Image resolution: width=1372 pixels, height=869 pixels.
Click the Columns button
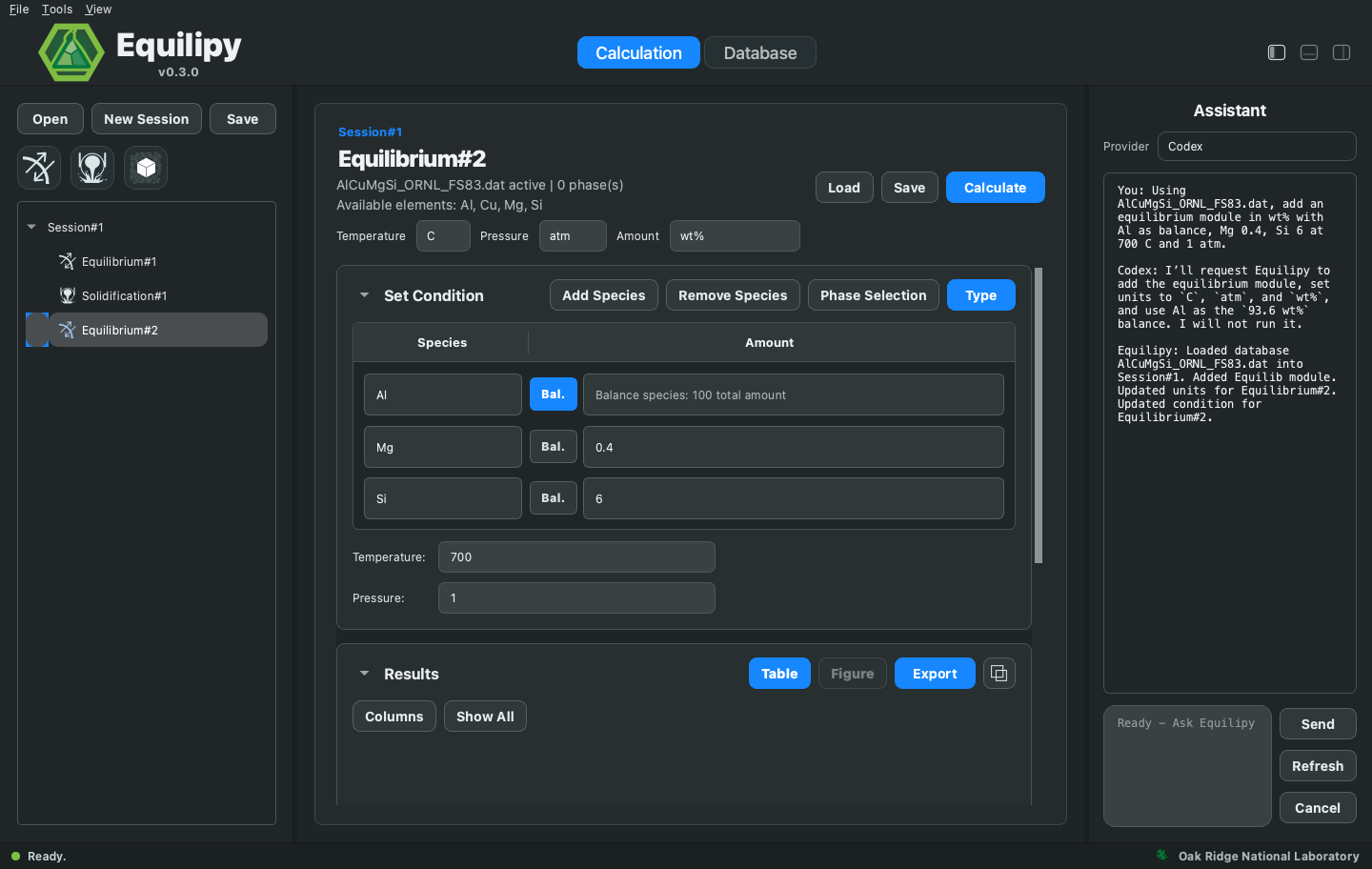tap(394, 717)
